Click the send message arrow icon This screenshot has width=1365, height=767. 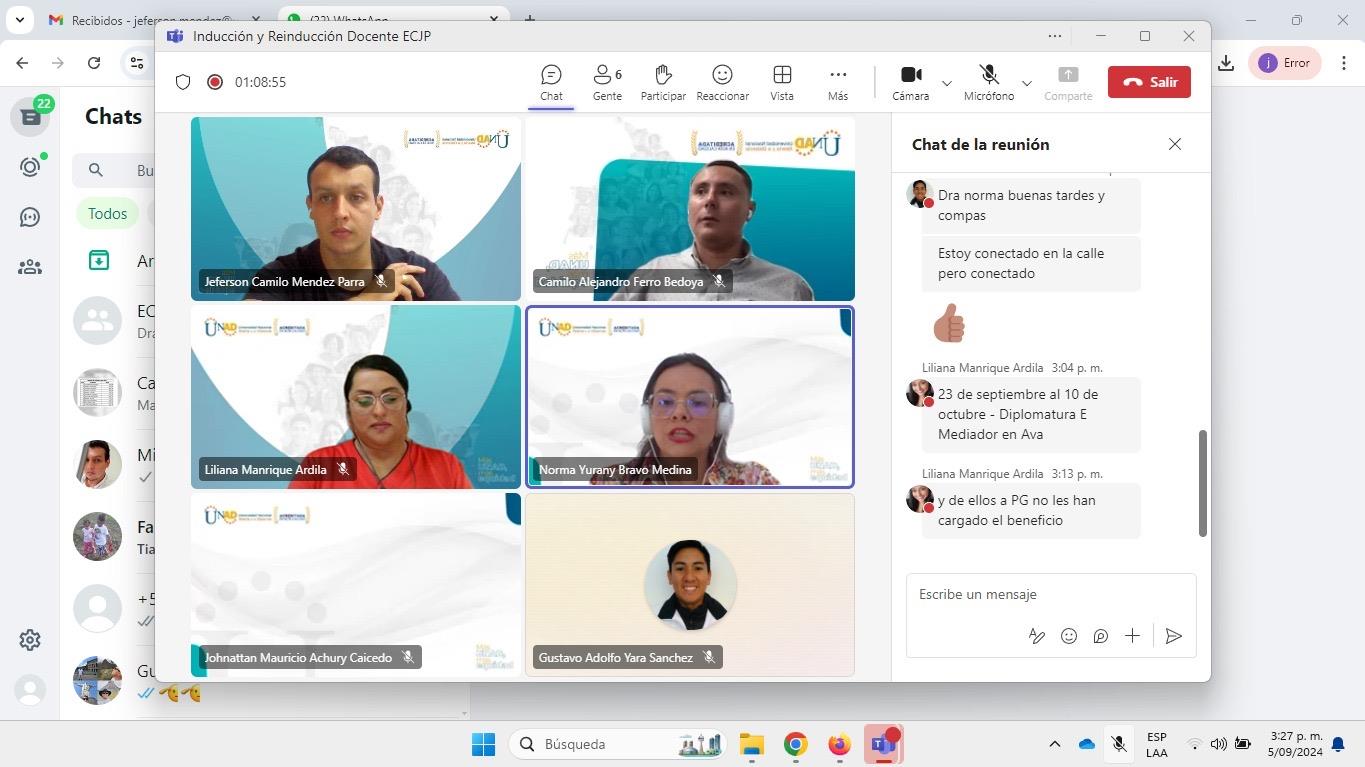[x=1174, y=636]
